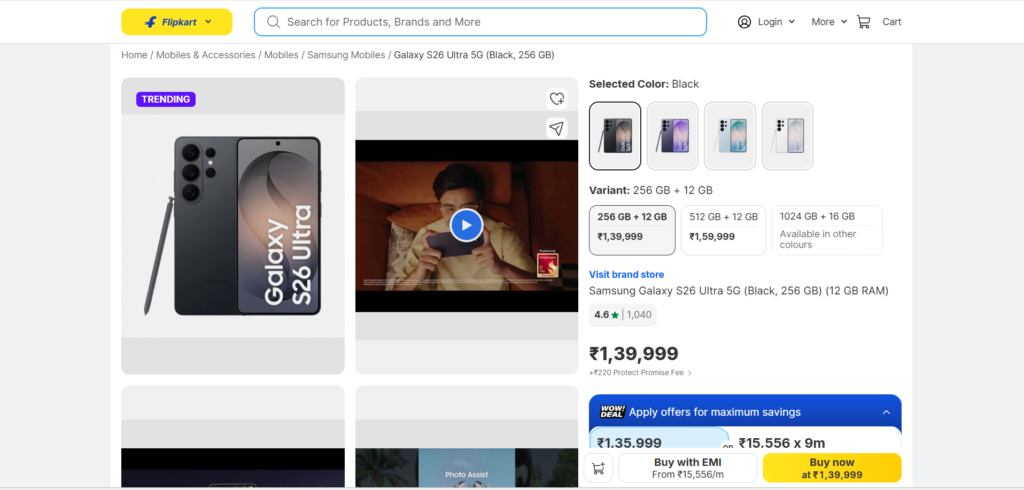Choose the 512 GB + 12 GB variant

click(724, 230)
